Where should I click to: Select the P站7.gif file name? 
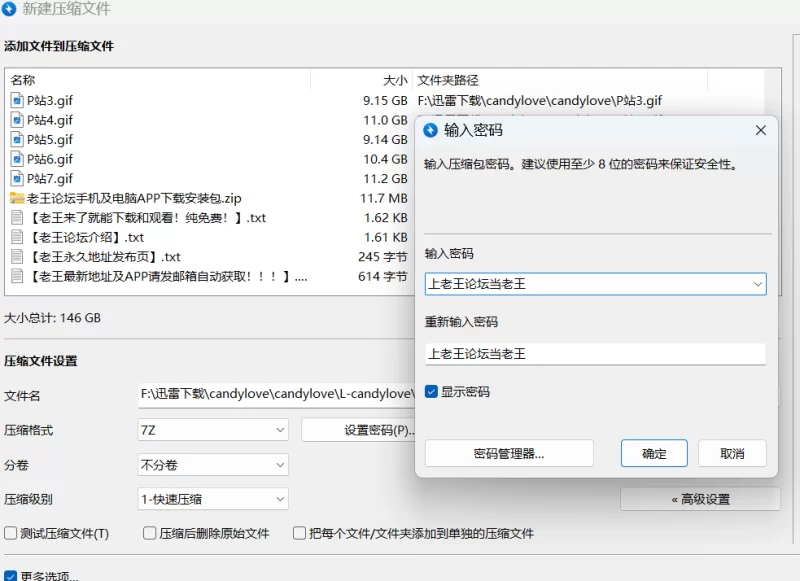point(50,179)
